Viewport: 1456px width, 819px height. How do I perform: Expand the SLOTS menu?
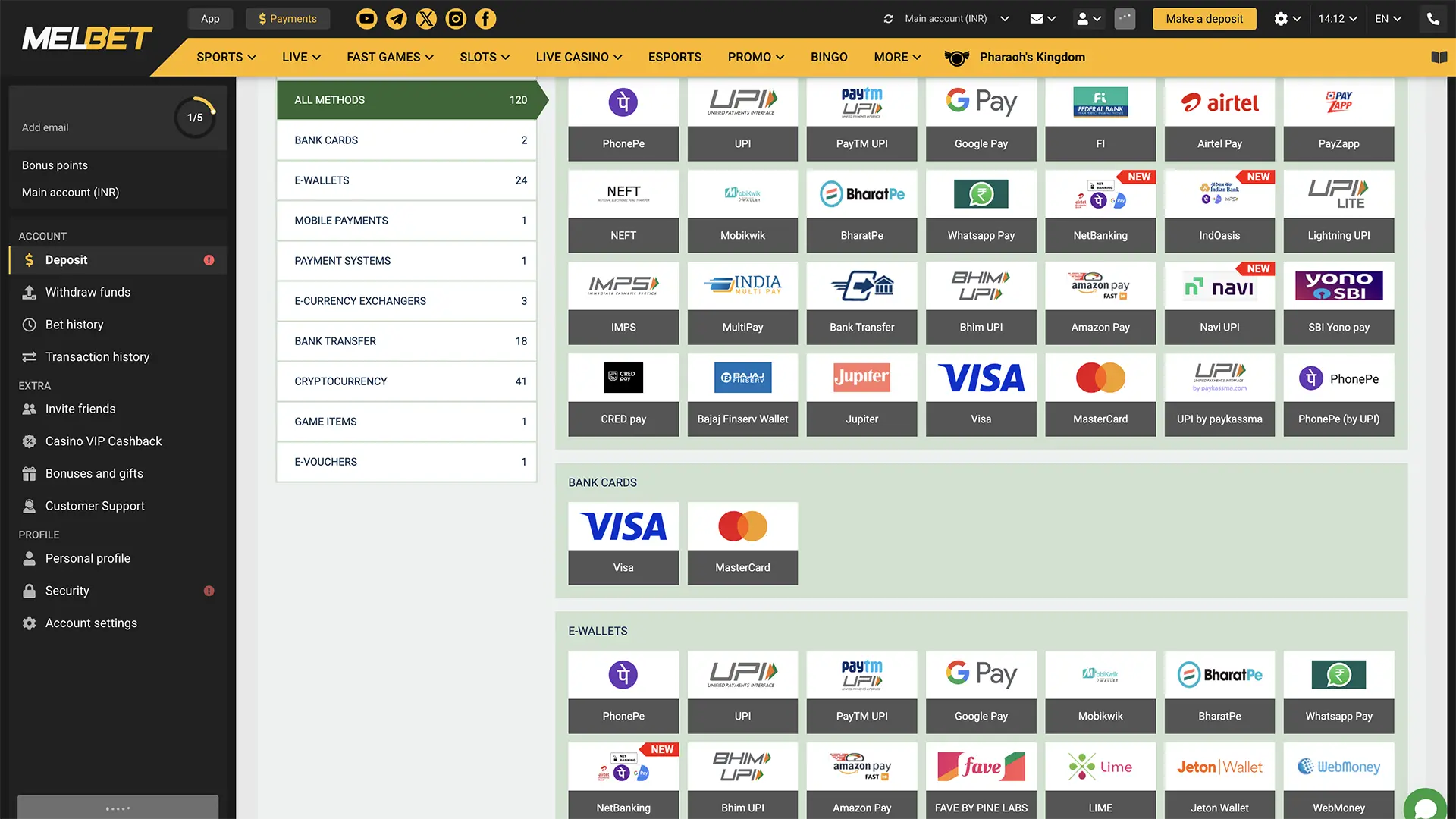485,58
